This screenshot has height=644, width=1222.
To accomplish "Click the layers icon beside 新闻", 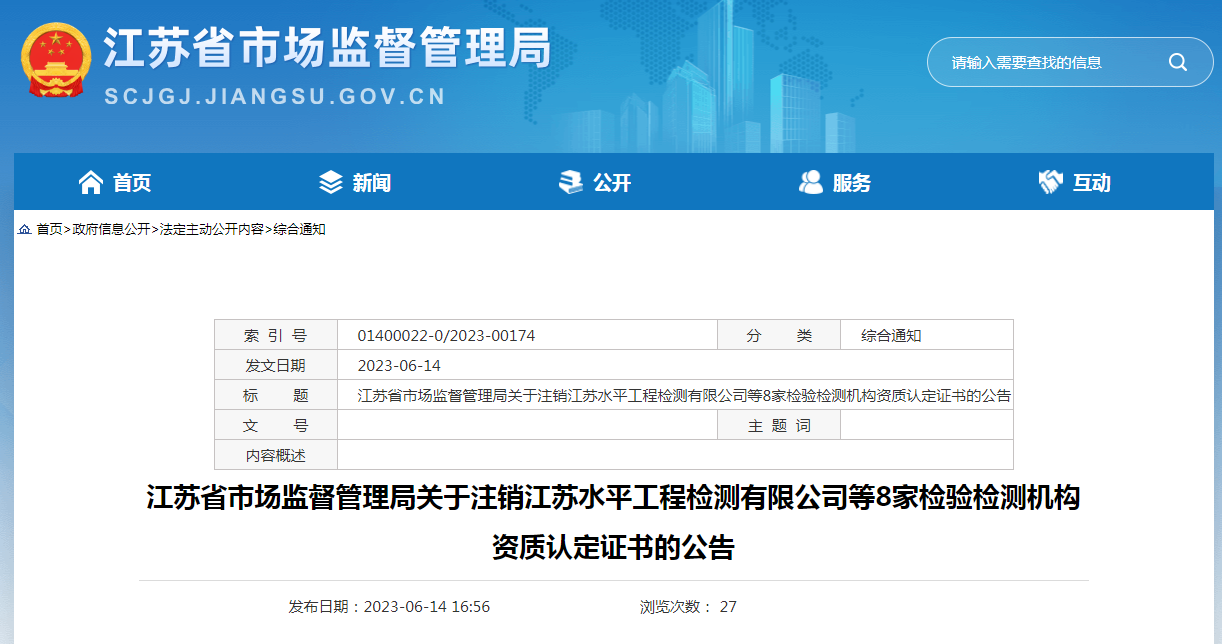I will (330, 182).
